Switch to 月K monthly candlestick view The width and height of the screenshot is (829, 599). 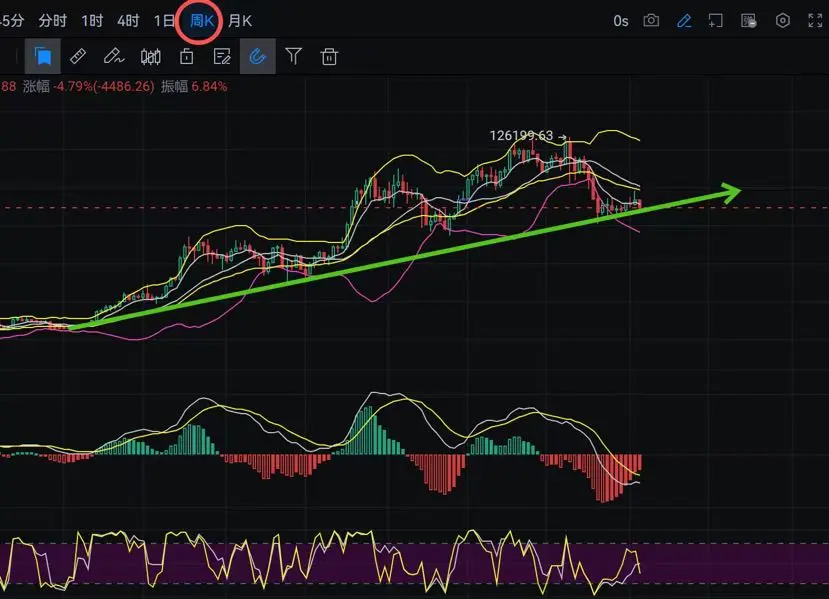click(x=240, y=21)
